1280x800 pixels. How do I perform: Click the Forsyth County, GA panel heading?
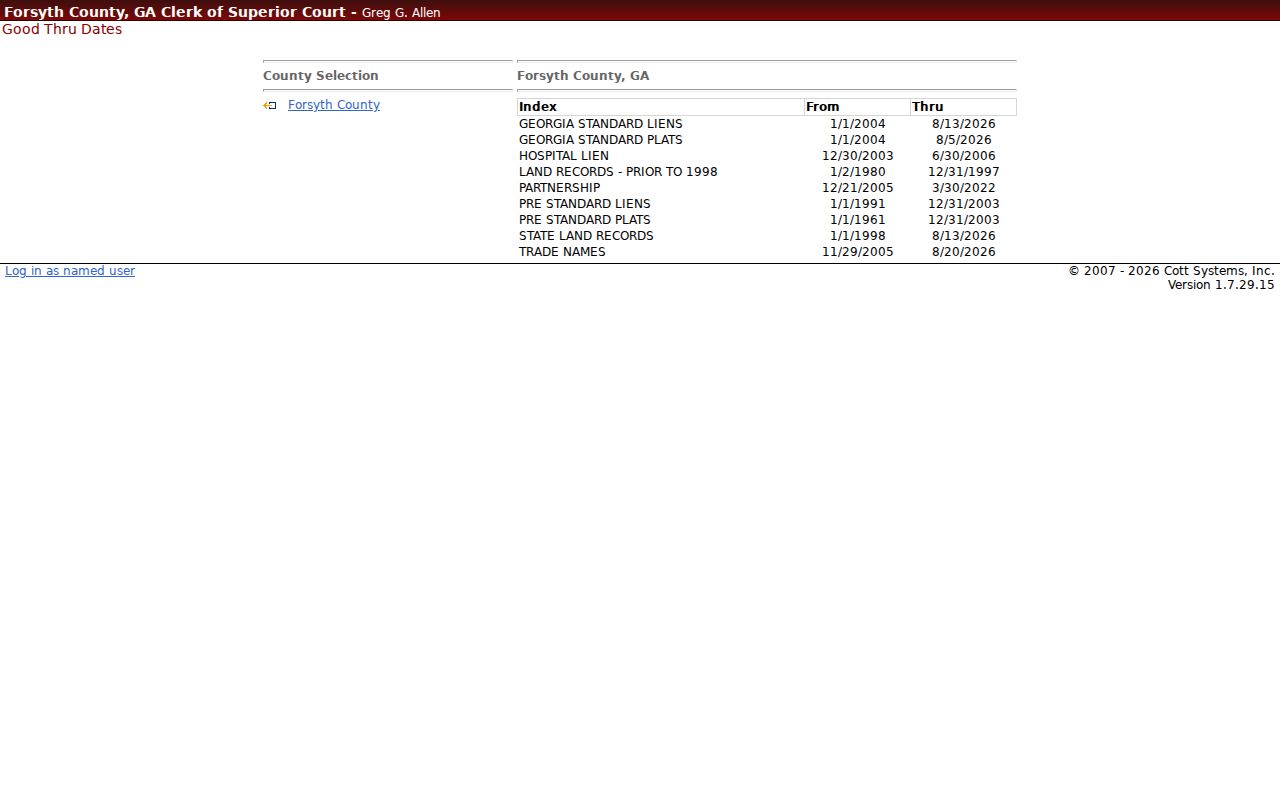[583, 76]
